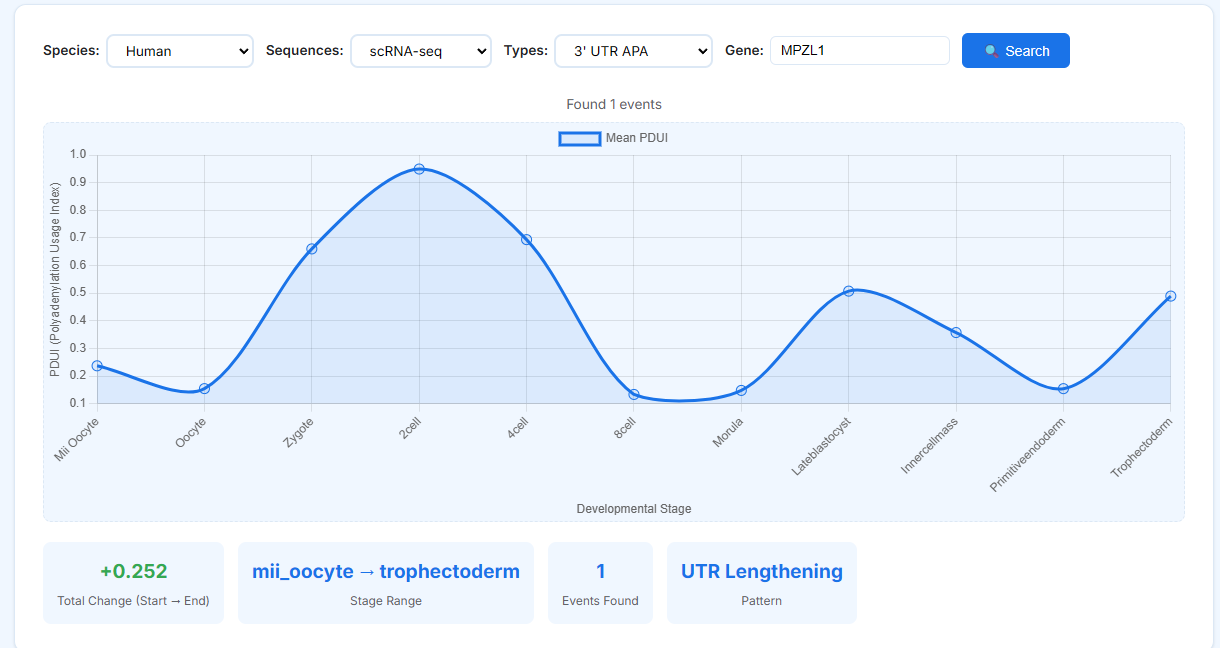Click the 8cell data point
Screen dimensions: 1220x648
634,394
